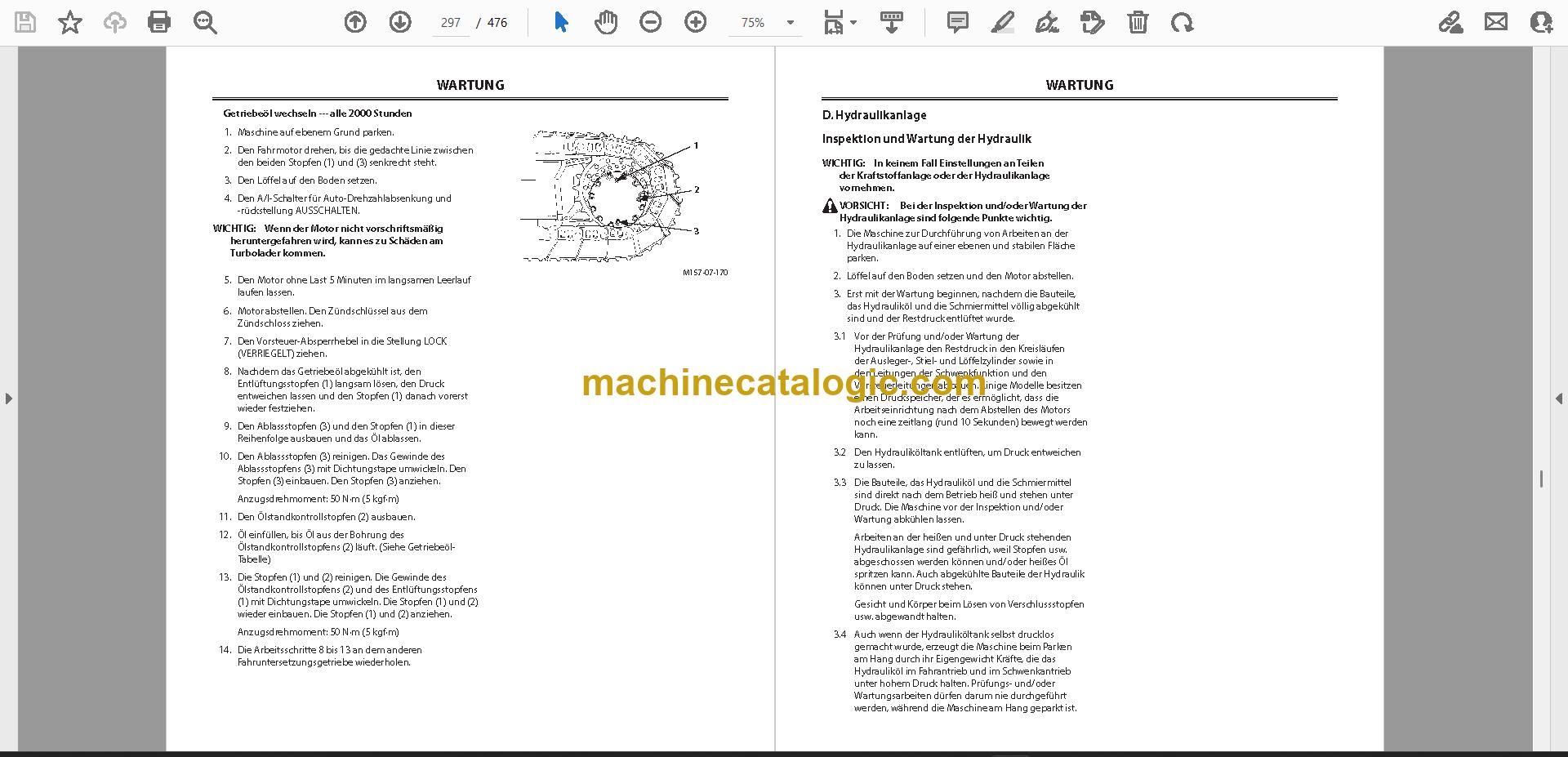Expand left navigation panel arrow
This screenshot has width=1568, height=757.
pyautogui.click(x=8, y=399)
